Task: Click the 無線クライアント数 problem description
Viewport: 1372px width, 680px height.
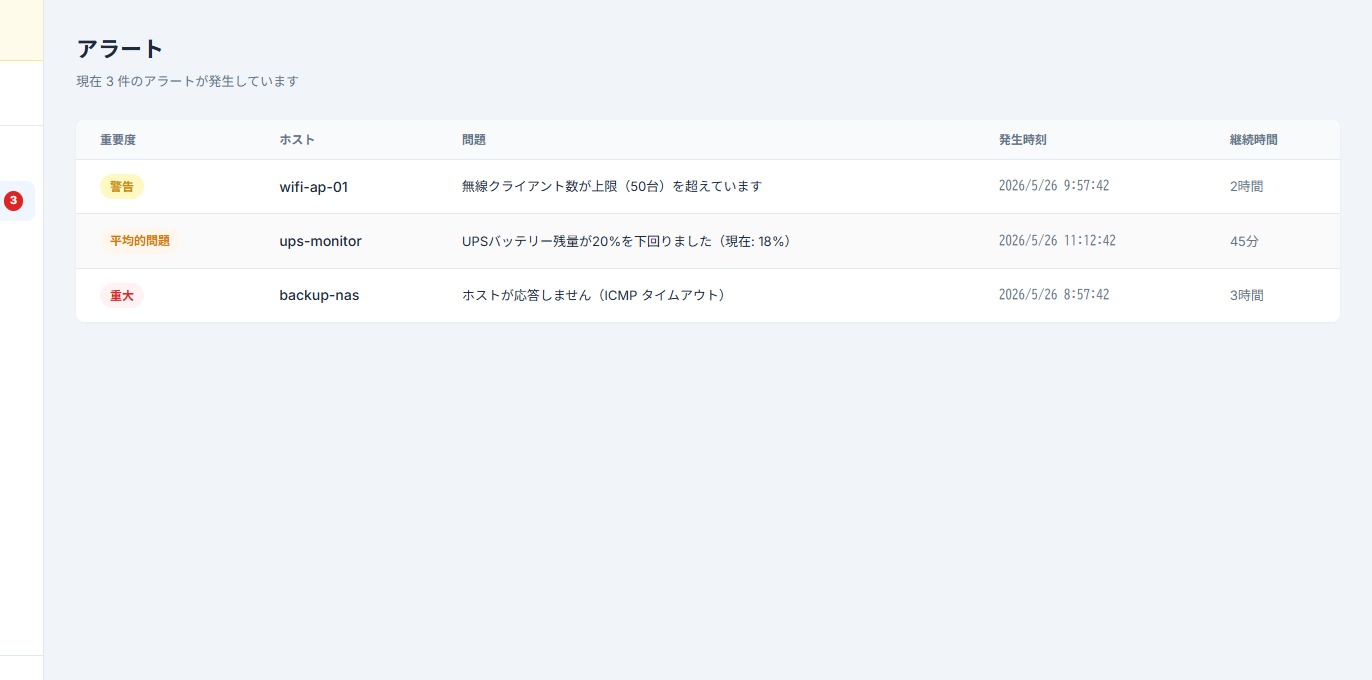Action: [612, 187]
